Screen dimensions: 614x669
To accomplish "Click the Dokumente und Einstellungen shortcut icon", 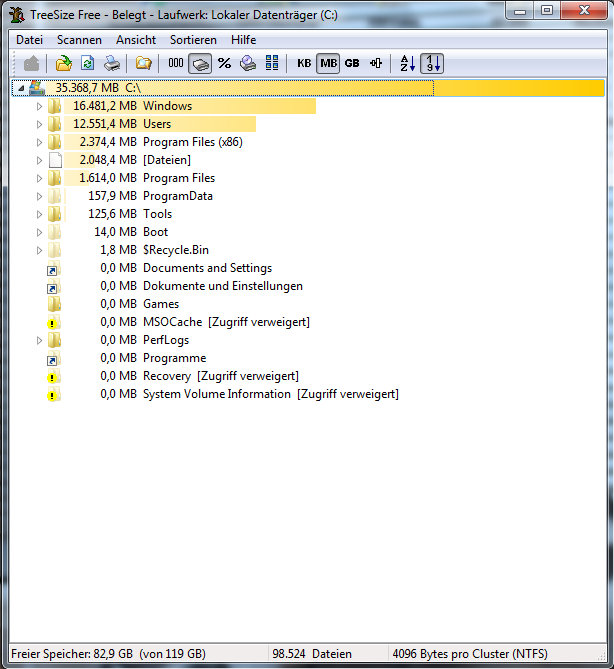I will click(x=53, y=286).
